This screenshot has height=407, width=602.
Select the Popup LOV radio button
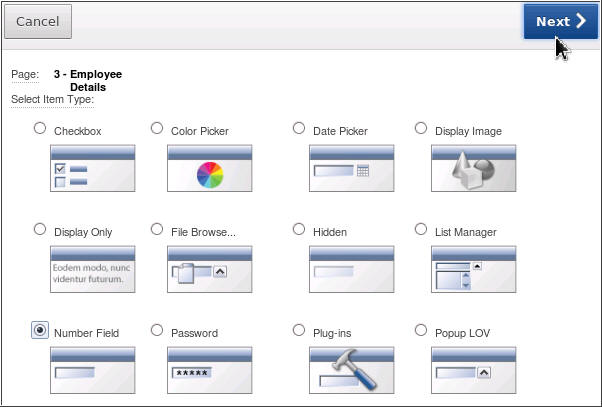[x=421, y=329]
